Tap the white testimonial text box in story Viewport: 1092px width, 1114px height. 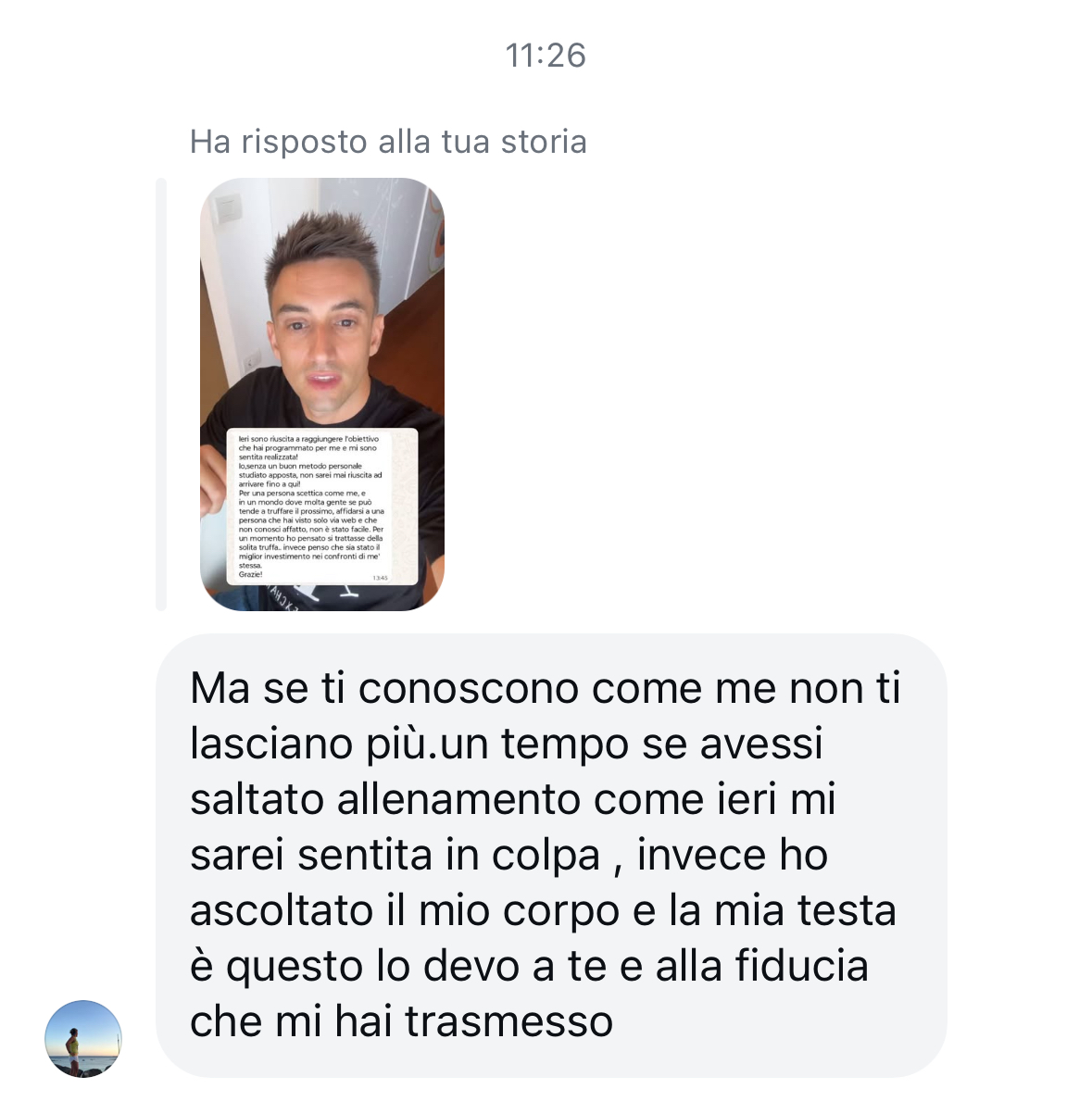[322, 507]
